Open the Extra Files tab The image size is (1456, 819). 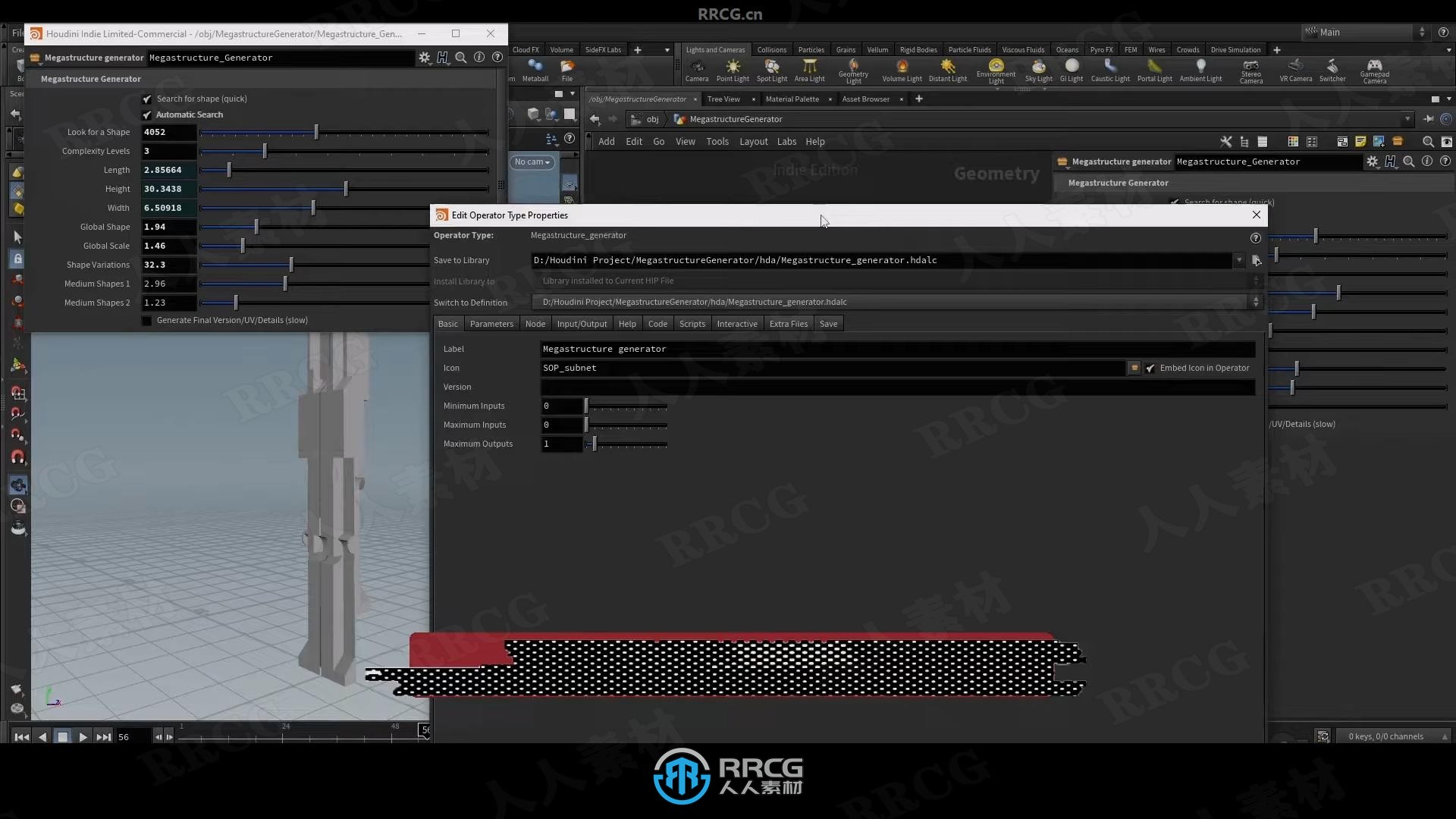pos(789,324)
